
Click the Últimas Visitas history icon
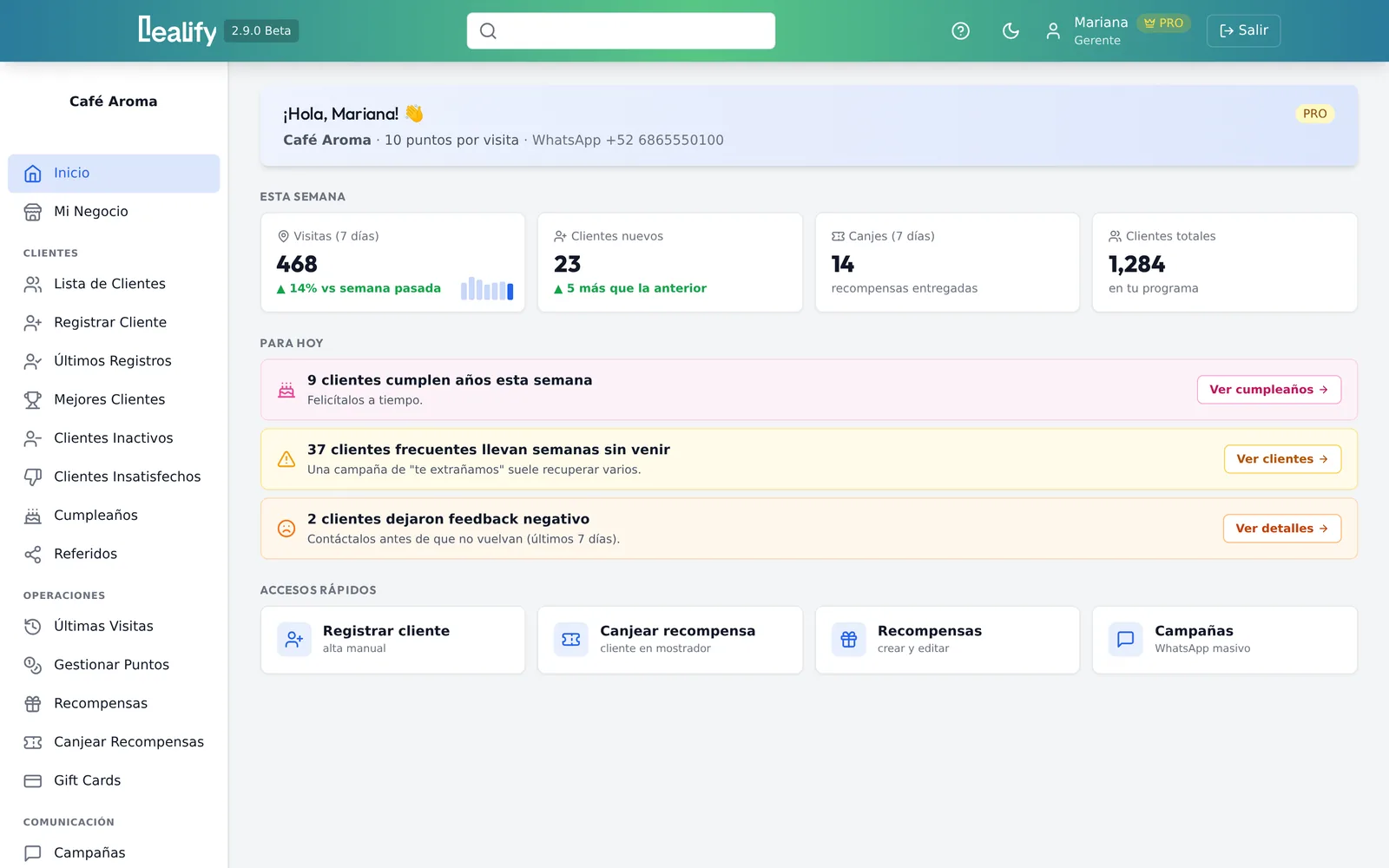pyautogui.click(x=33, y=626)
